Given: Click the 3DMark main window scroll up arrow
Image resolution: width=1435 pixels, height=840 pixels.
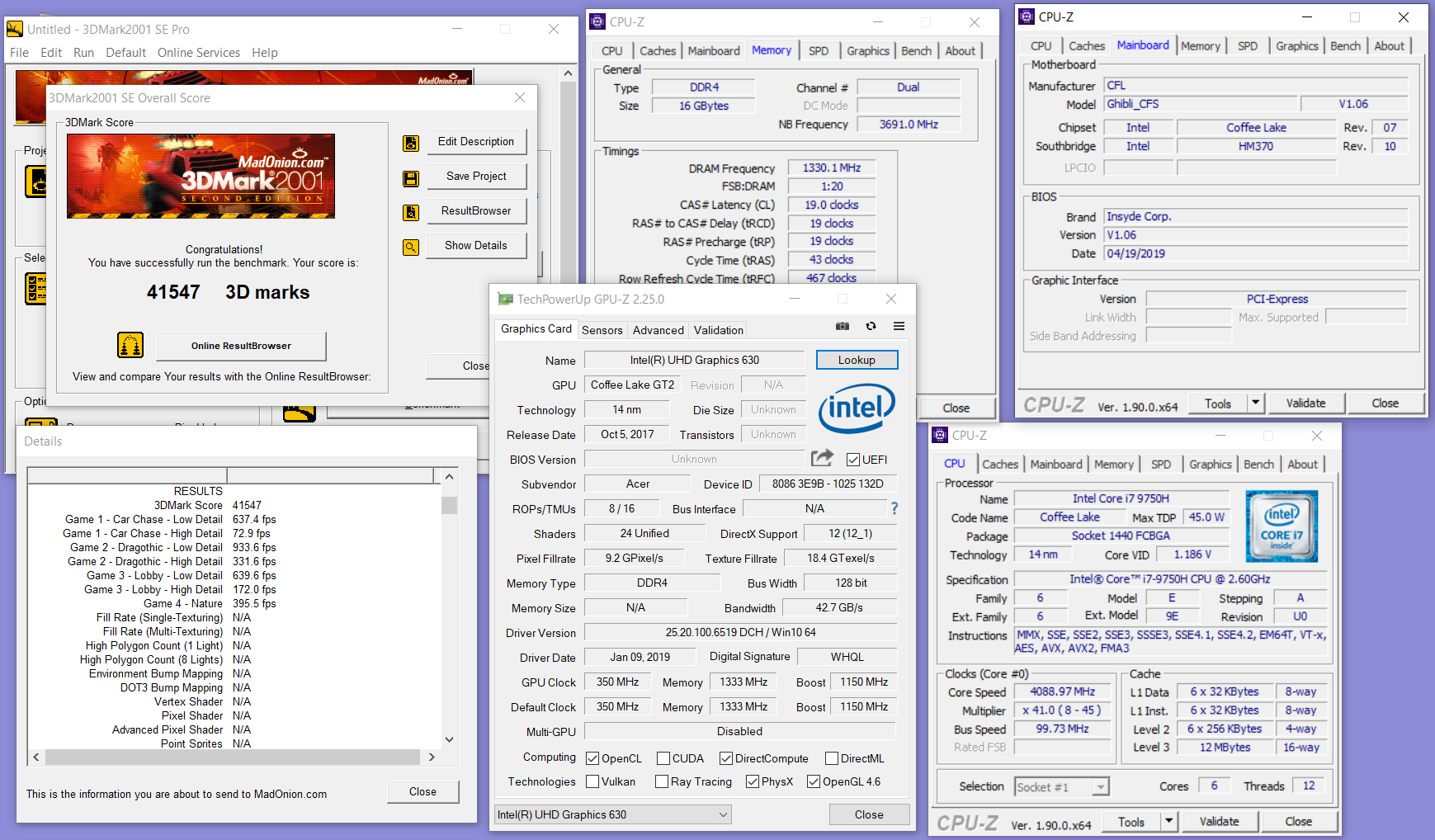Looking at the screenshot, I should point(568,73).
